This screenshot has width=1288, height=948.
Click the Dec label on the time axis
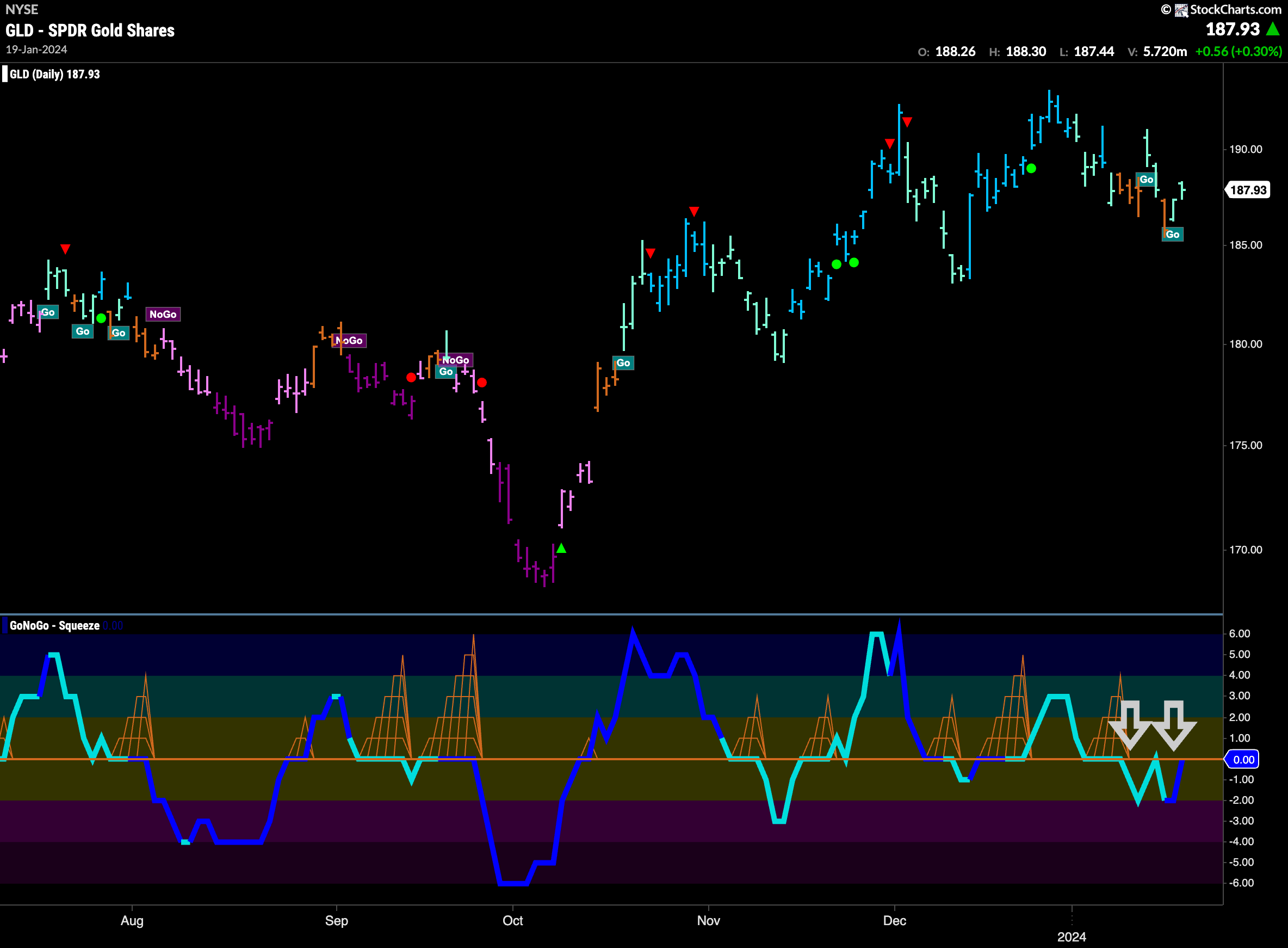pyautogui.click(x=895, y=920)
